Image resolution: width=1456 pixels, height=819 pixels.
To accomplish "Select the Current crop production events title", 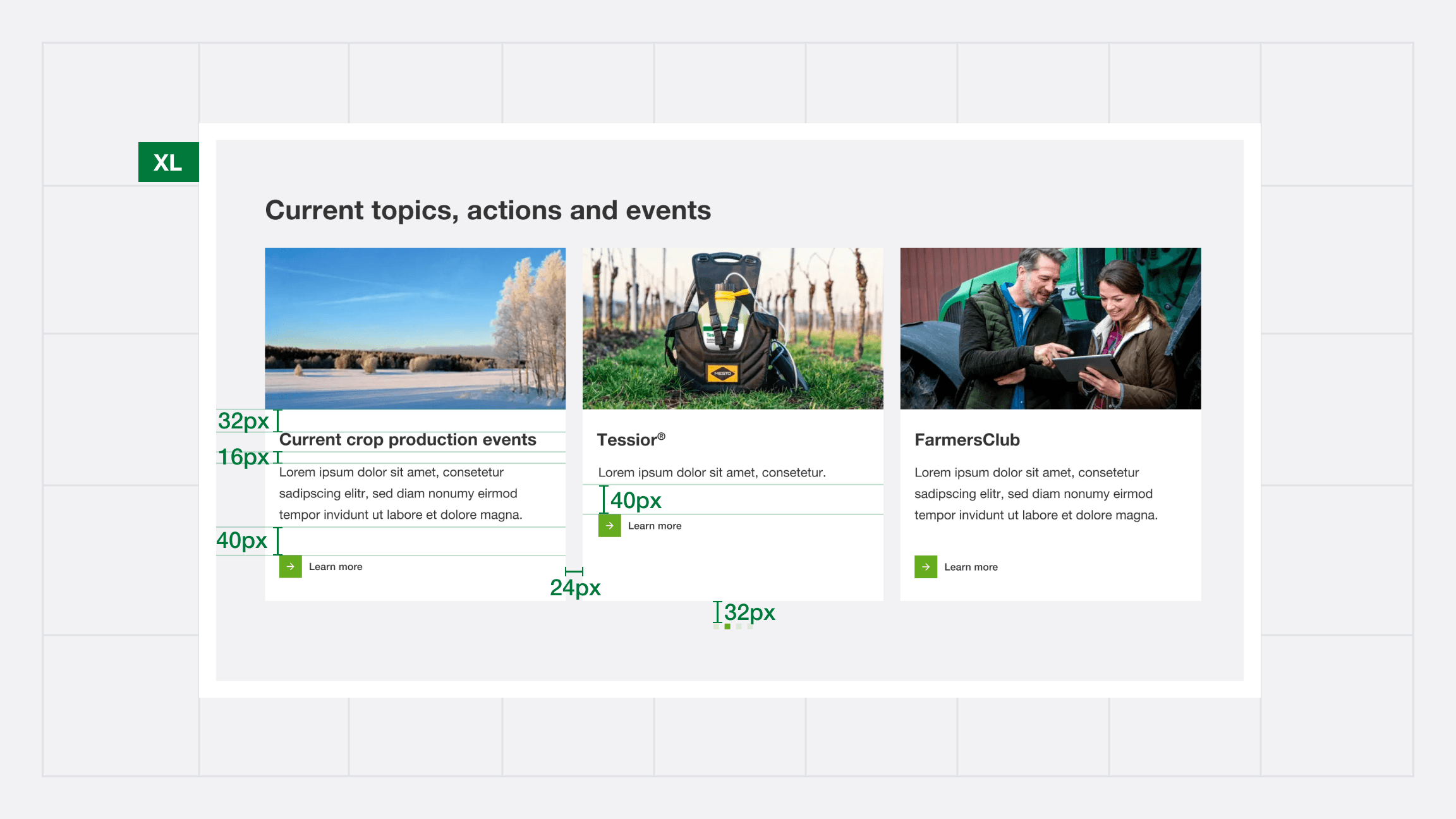I will click(408, 440).
